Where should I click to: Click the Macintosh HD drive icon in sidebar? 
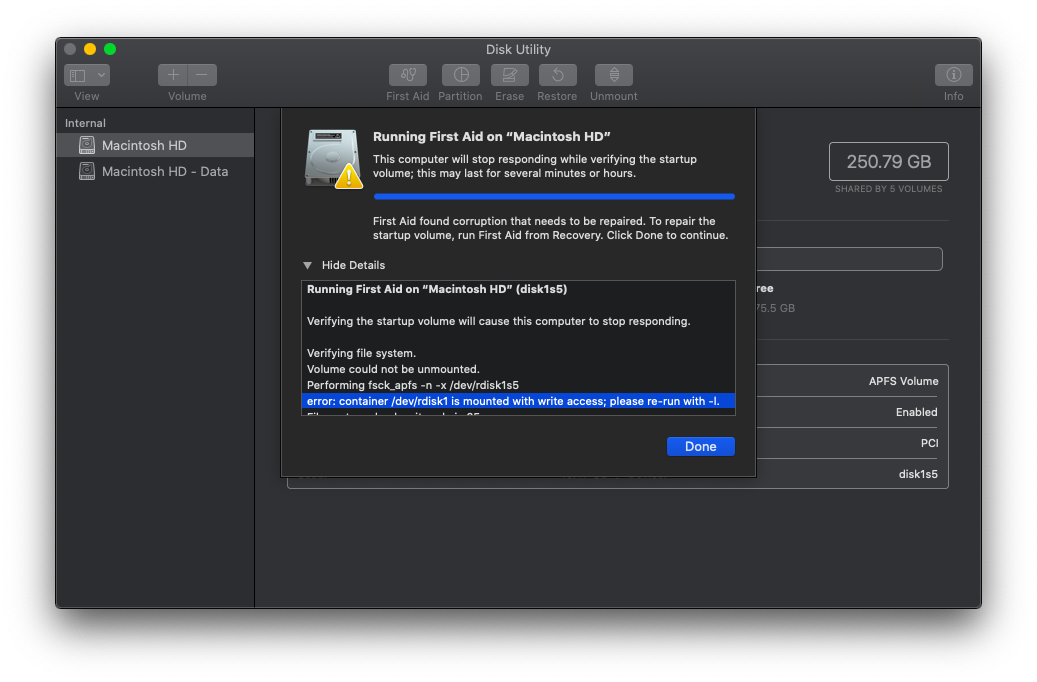(87, 145)
